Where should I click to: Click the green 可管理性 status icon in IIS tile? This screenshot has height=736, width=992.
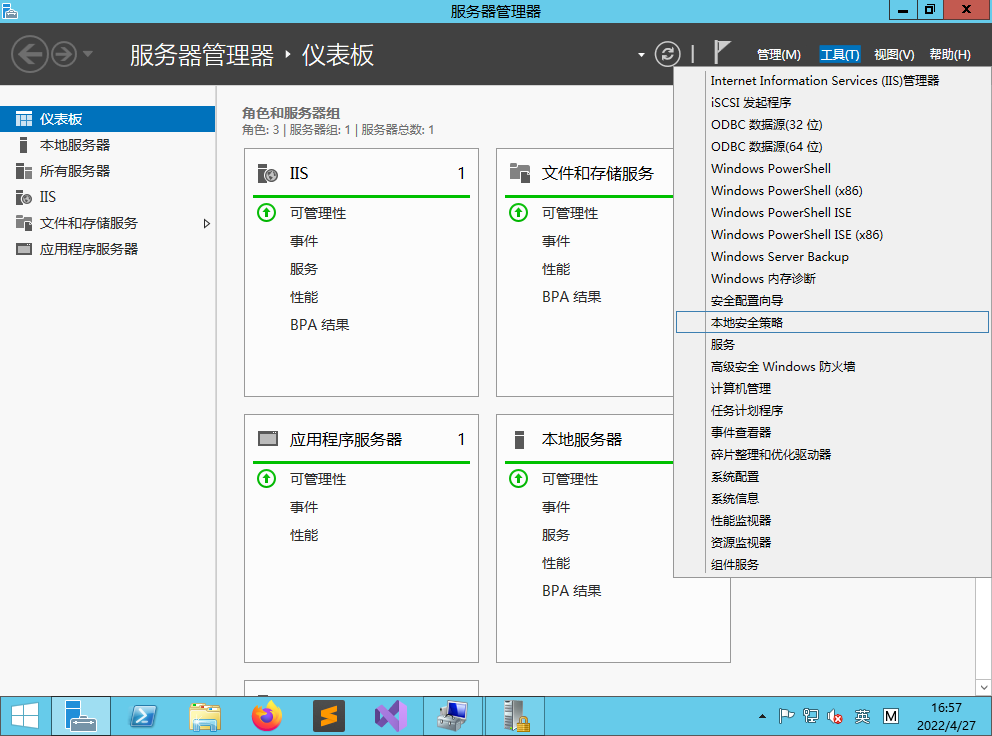point(266,213)
